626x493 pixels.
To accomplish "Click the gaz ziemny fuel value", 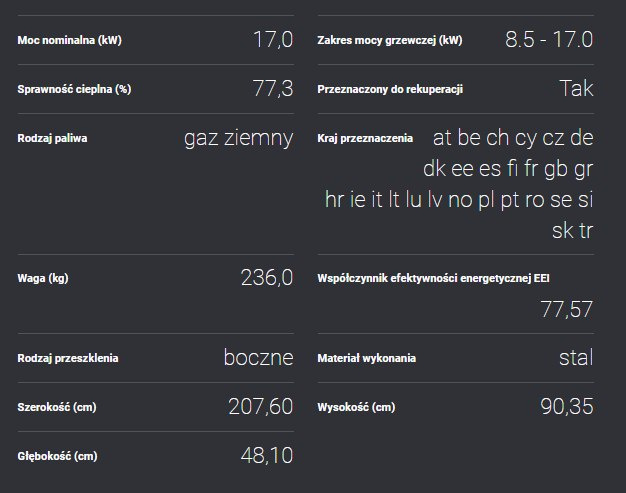I will click(239, 139).
